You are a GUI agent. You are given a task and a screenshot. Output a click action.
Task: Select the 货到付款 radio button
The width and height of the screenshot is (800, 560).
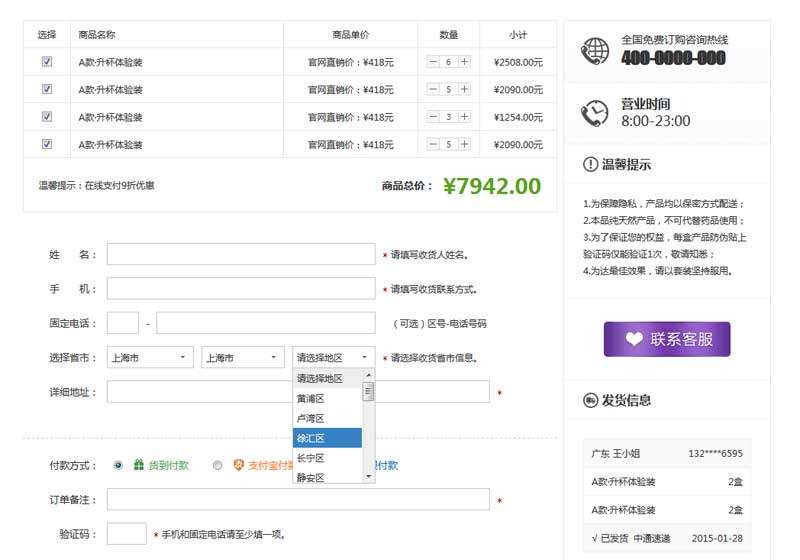coord(118,465)
